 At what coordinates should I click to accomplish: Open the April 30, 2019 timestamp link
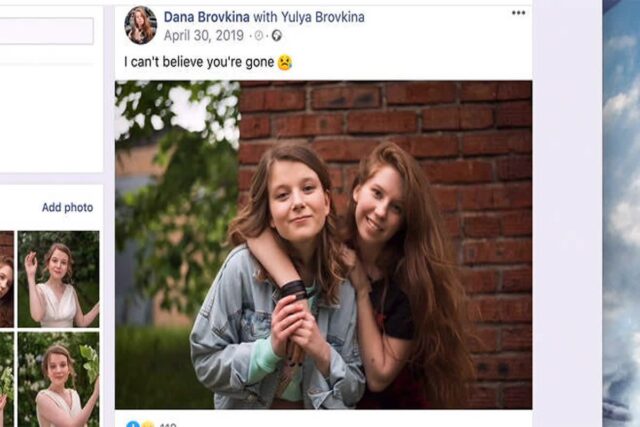coord(204,36)
